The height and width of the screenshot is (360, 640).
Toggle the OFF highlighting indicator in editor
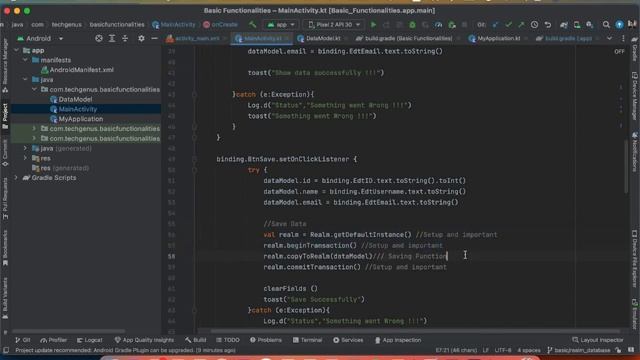(619, 52)
